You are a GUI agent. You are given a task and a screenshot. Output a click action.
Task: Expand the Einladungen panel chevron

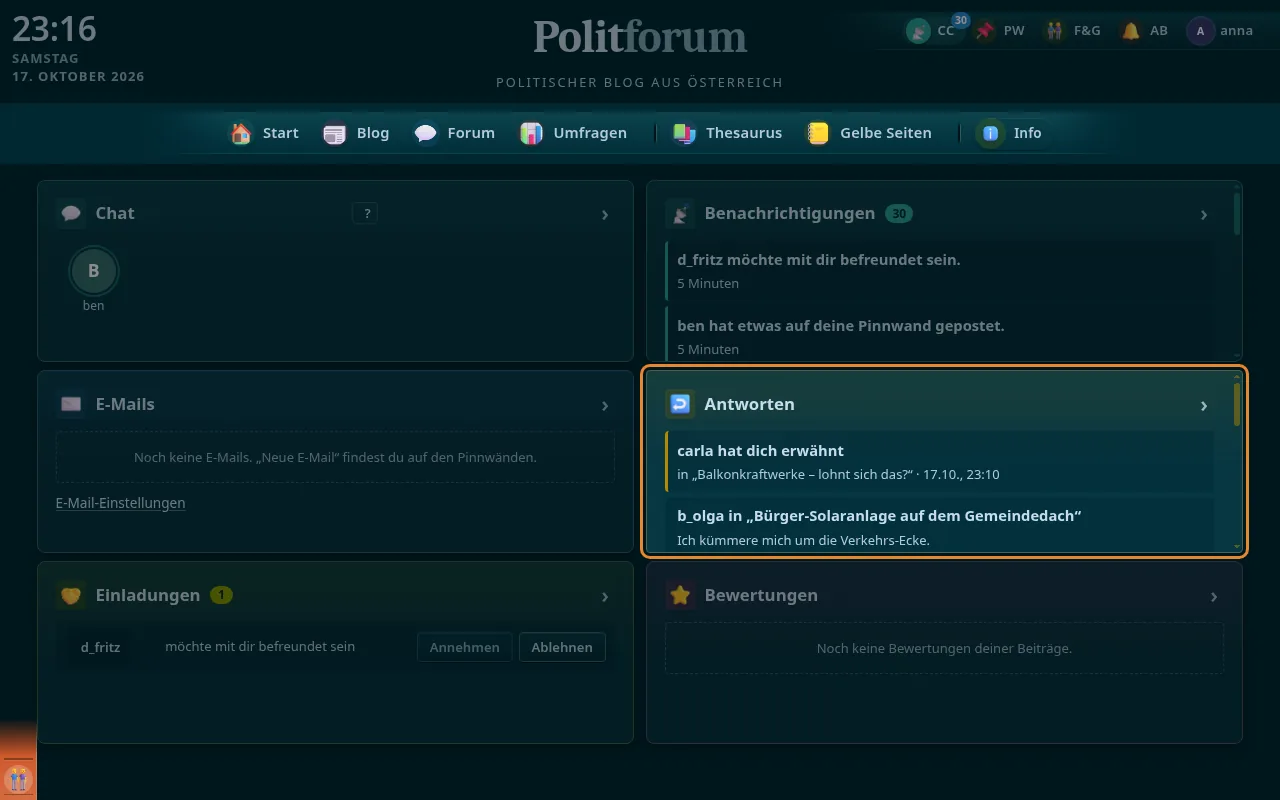click(605, 596)
